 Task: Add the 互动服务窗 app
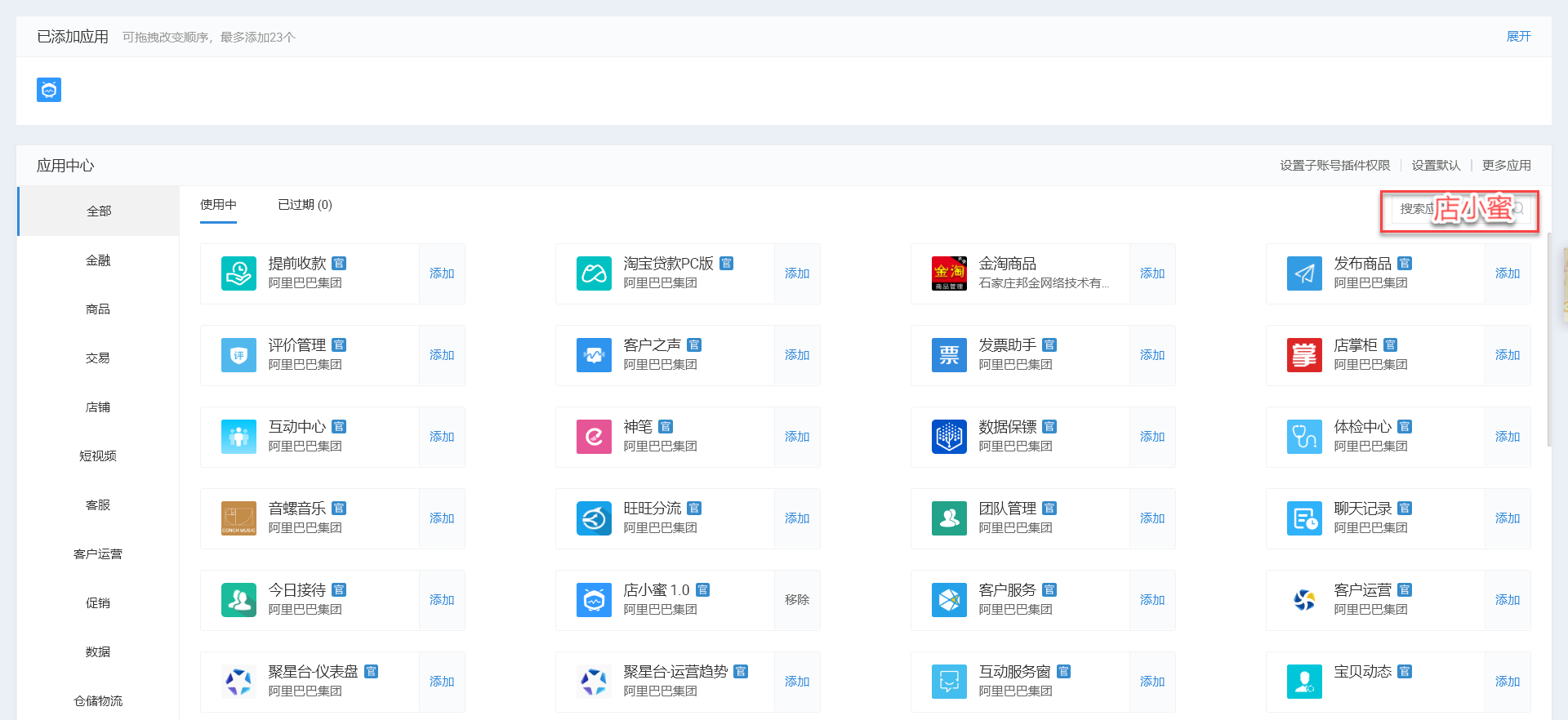[1152, 682]
